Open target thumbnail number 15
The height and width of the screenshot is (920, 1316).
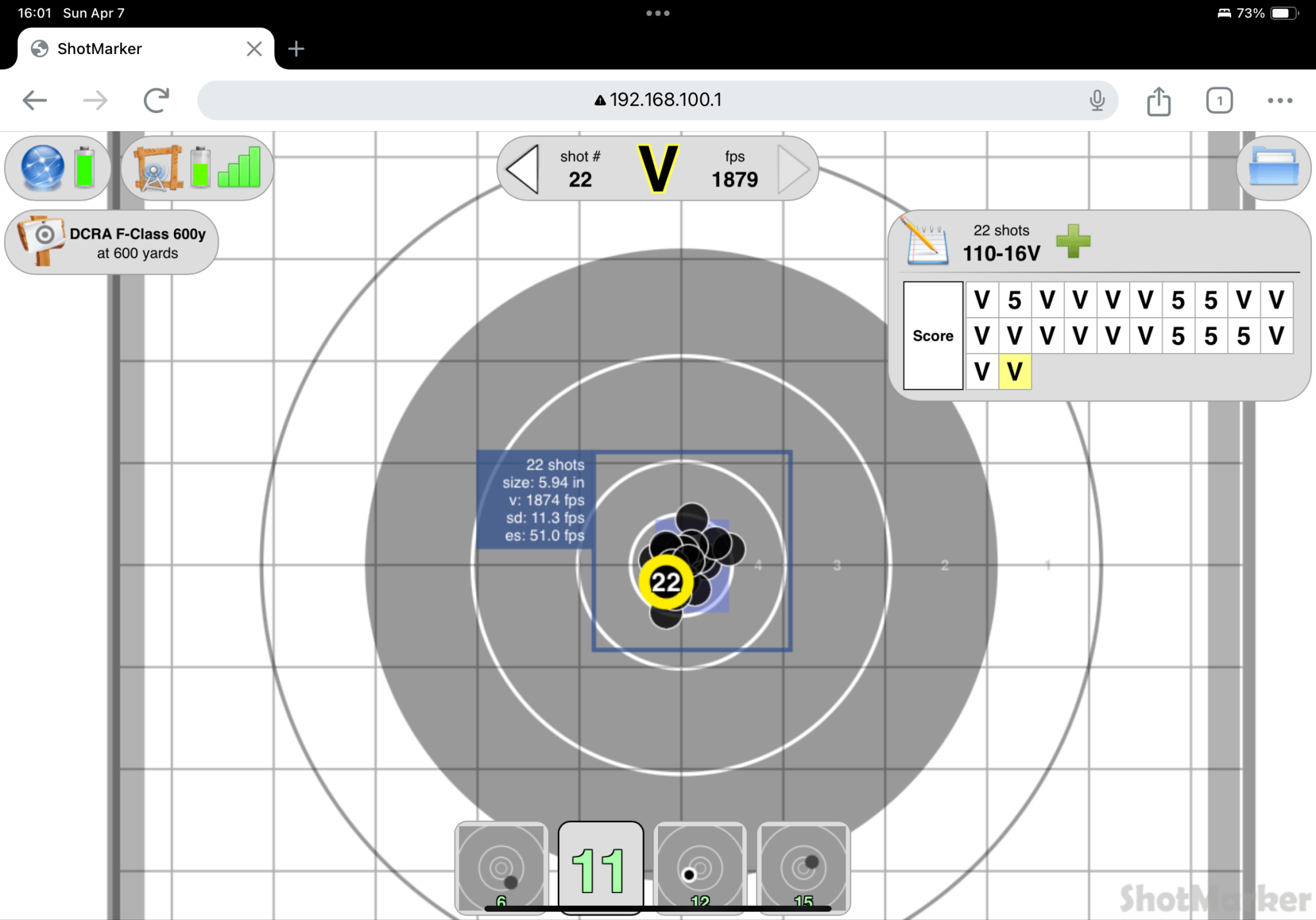(803, 868)
